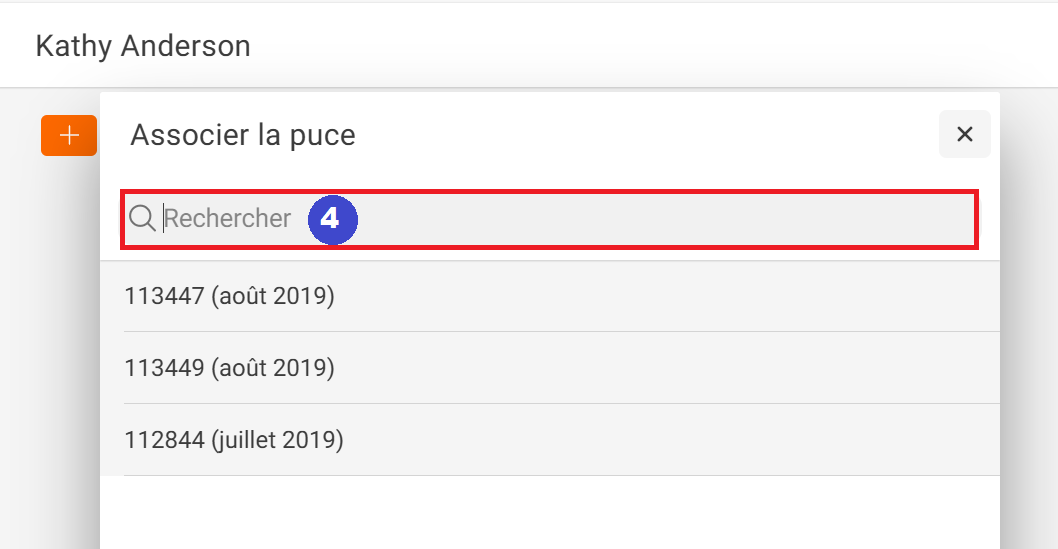1058x549 pixels.
Task: Select chip 113447 (août 2019)
Action: [x=550, y=296]
